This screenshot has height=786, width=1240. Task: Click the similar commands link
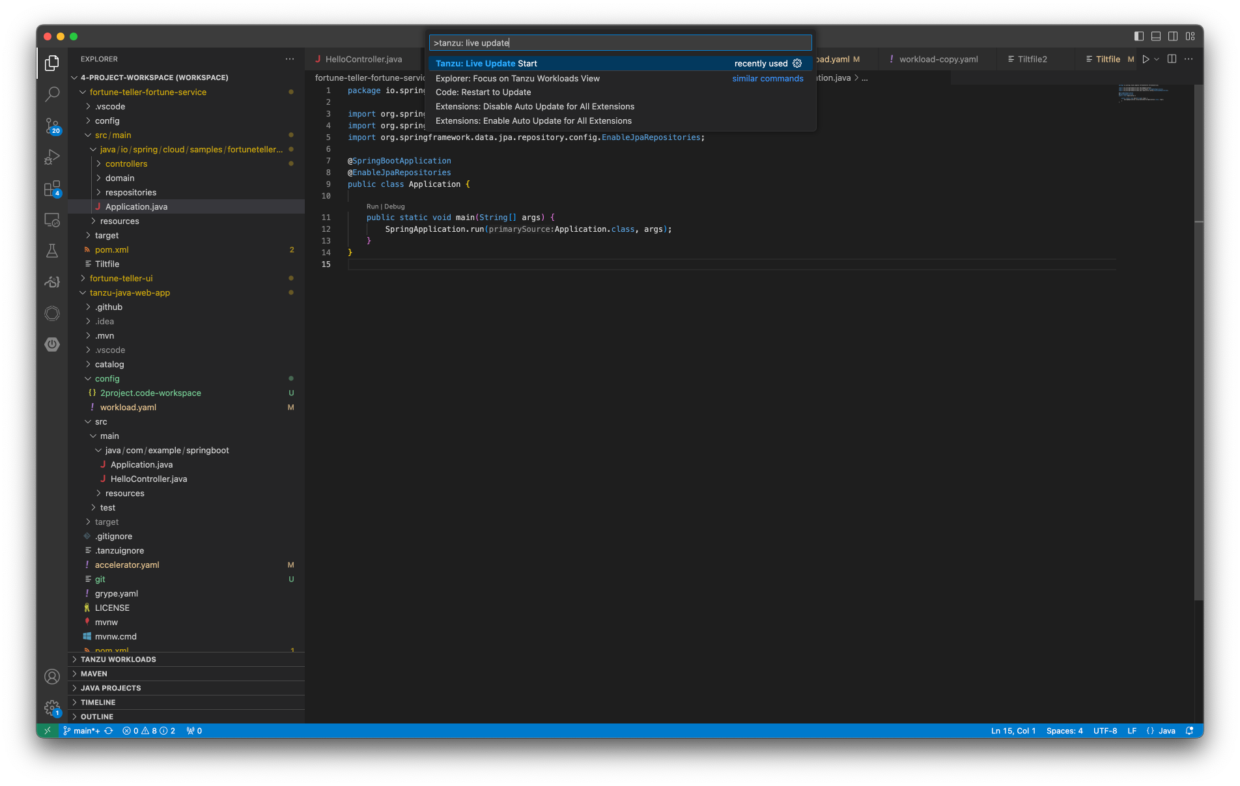pos(767,78)
